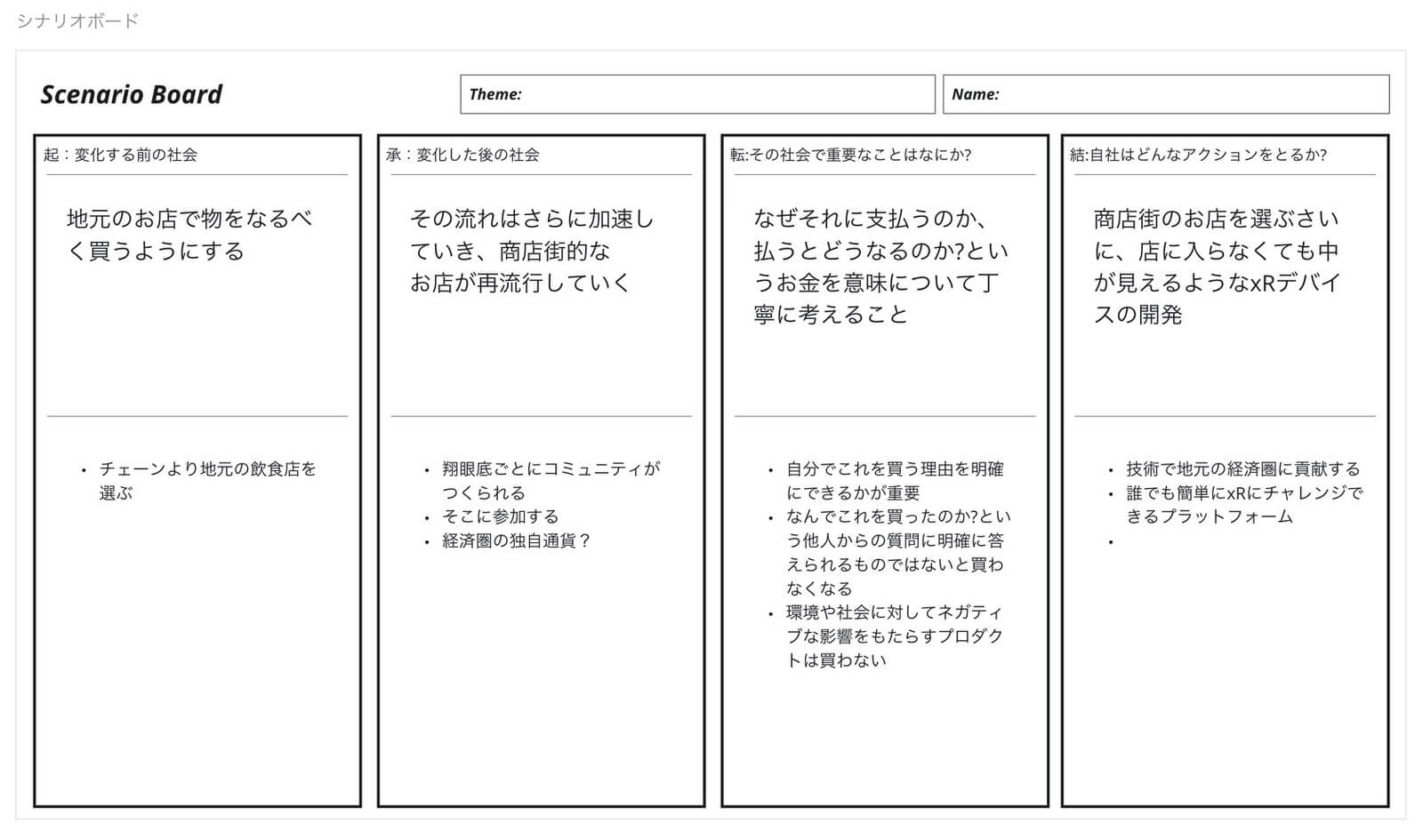Edit the その流れはさらに加速 text block
1423x840 pixels.
(532, 251)
